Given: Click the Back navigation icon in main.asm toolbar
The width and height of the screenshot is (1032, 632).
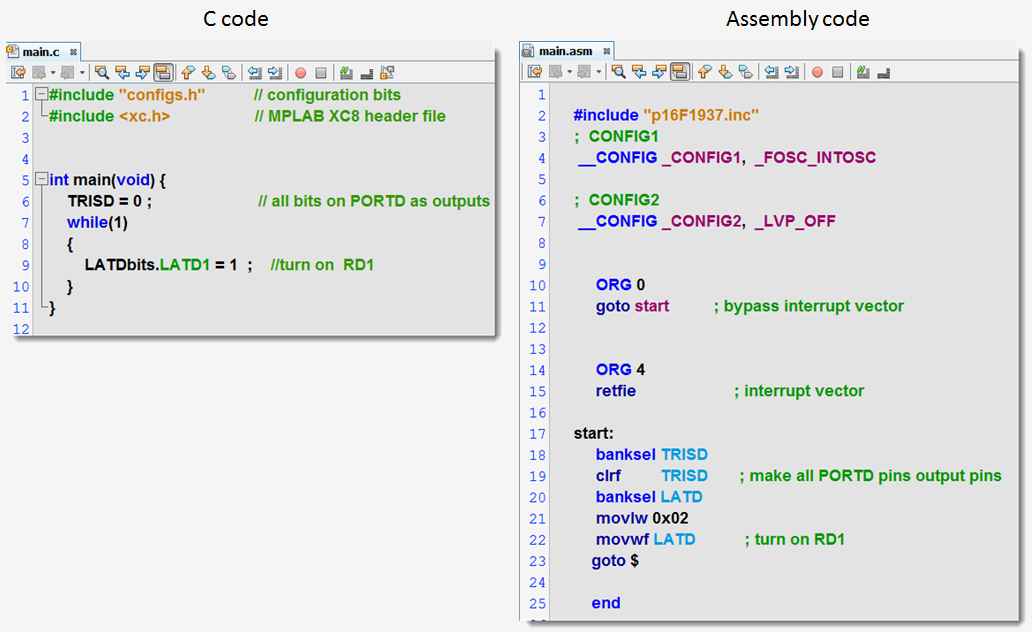Looking at the screenshot, I should click(x=555, y=71).
